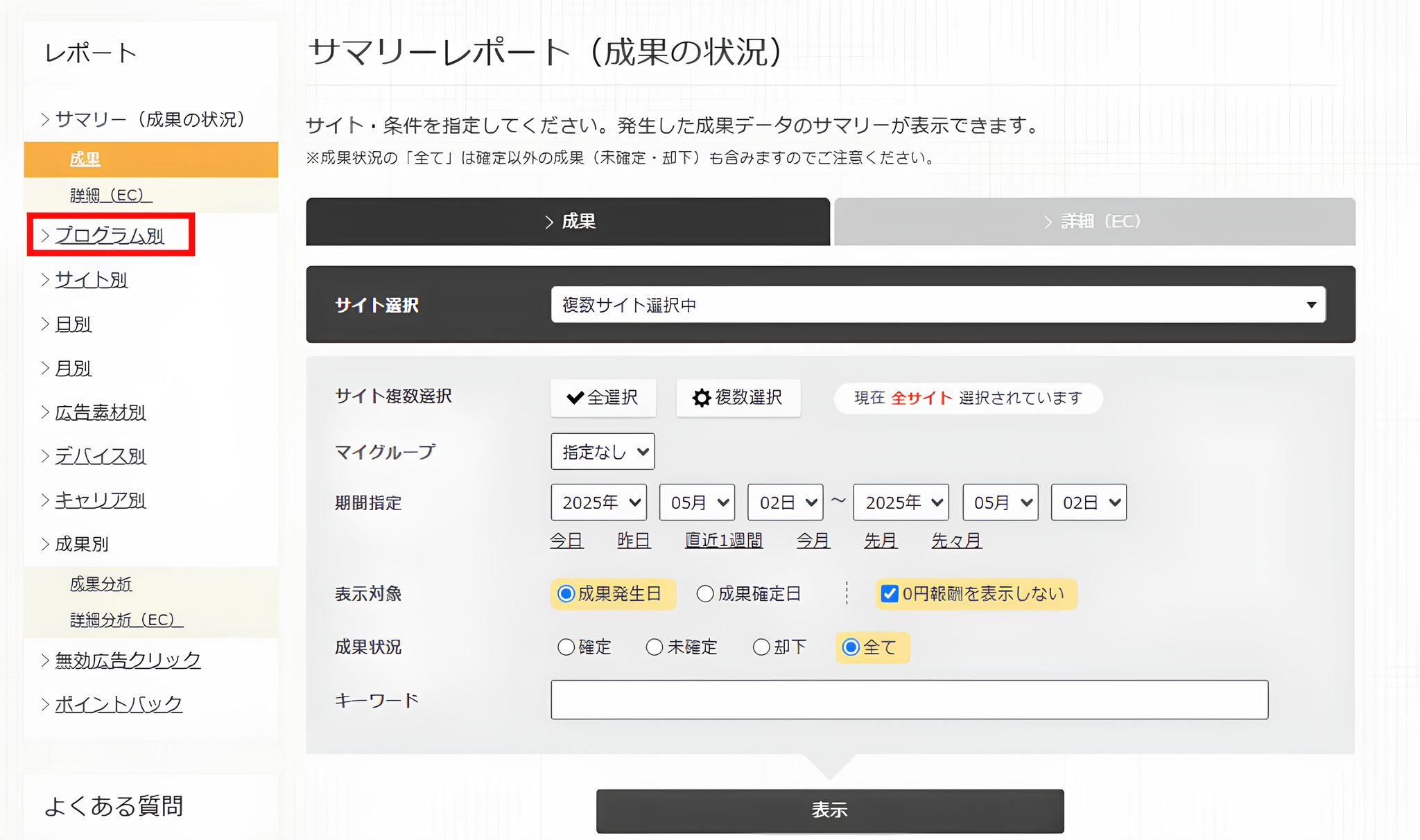The height and width of the screenshot is (840, 1420).
Task: Select the 成果 tab
Action: click(x=567, y=222)
